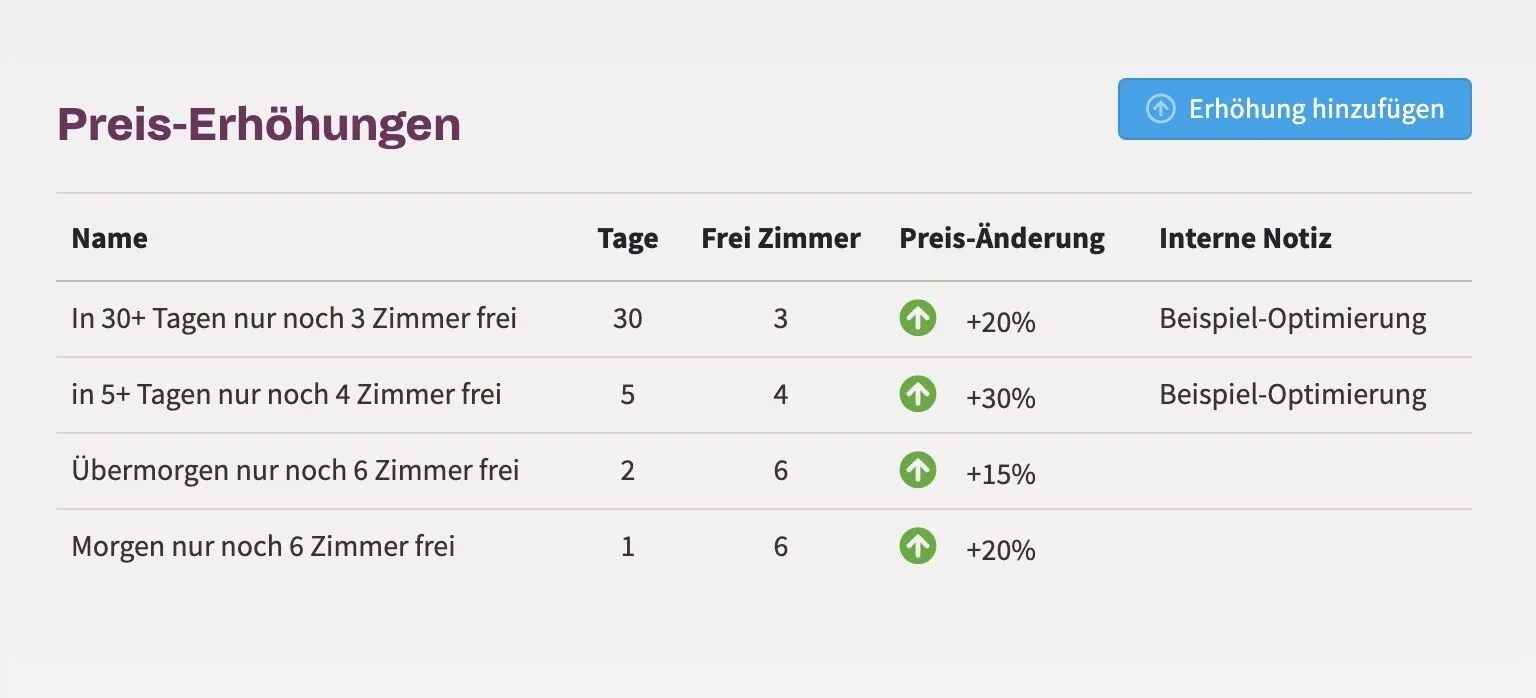This screenshot has width=1536, height=698.
Task: Click the Tage column header
Action: point(628,238)
